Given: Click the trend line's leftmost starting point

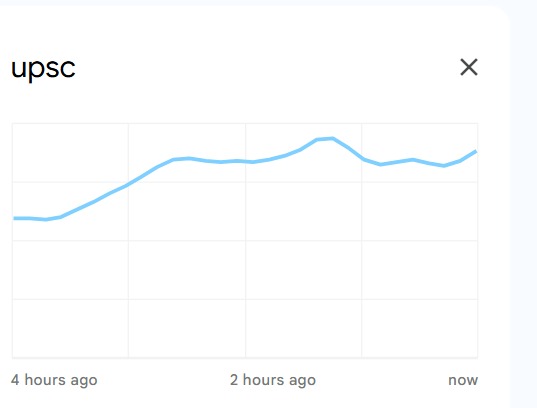Looking at the screenshot, I should pos(14,218).
